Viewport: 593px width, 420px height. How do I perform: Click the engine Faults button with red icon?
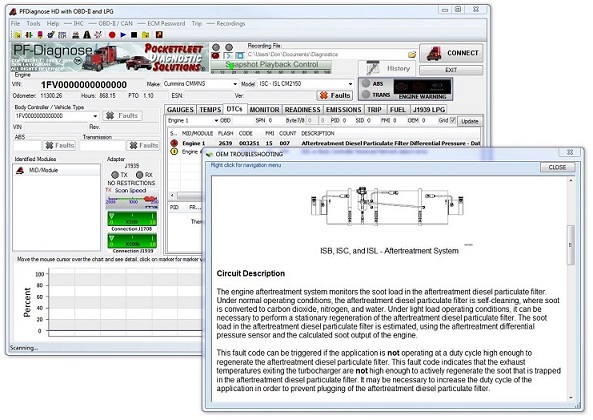(x=335, y=95)
